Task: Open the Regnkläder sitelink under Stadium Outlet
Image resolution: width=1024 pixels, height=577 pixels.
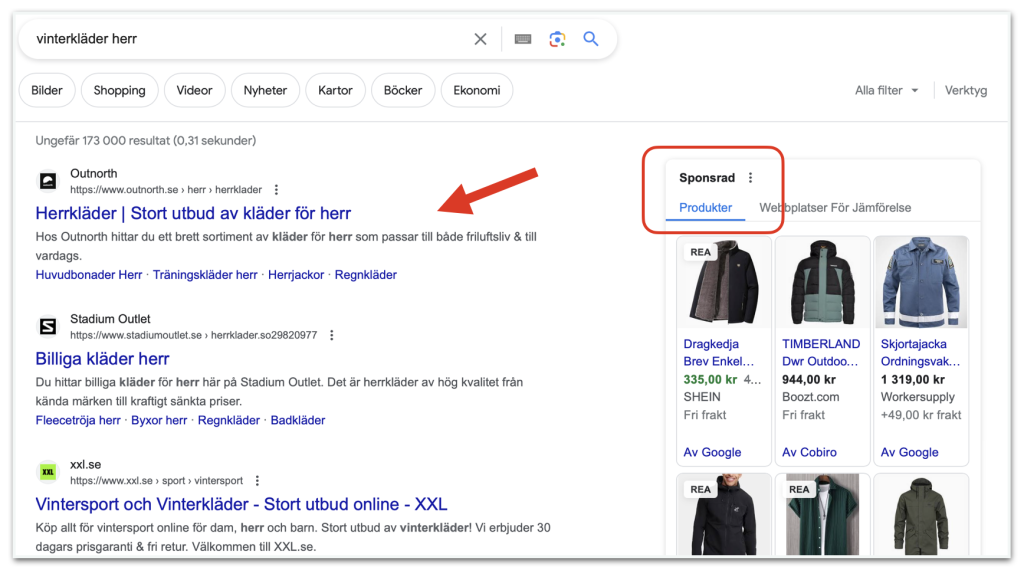Action: [229, 420]
